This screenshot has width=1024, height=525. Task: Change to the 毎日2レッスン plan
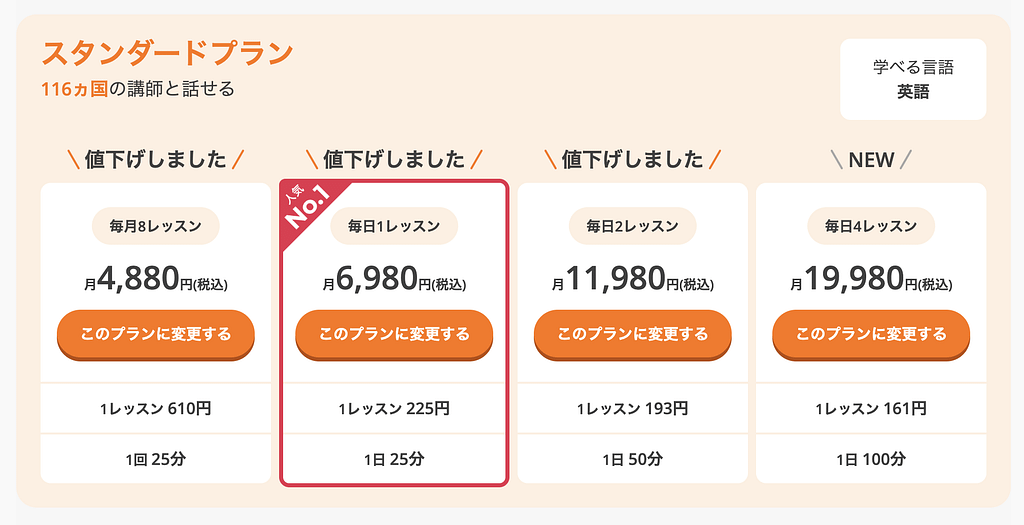click(x=632, y=334)
